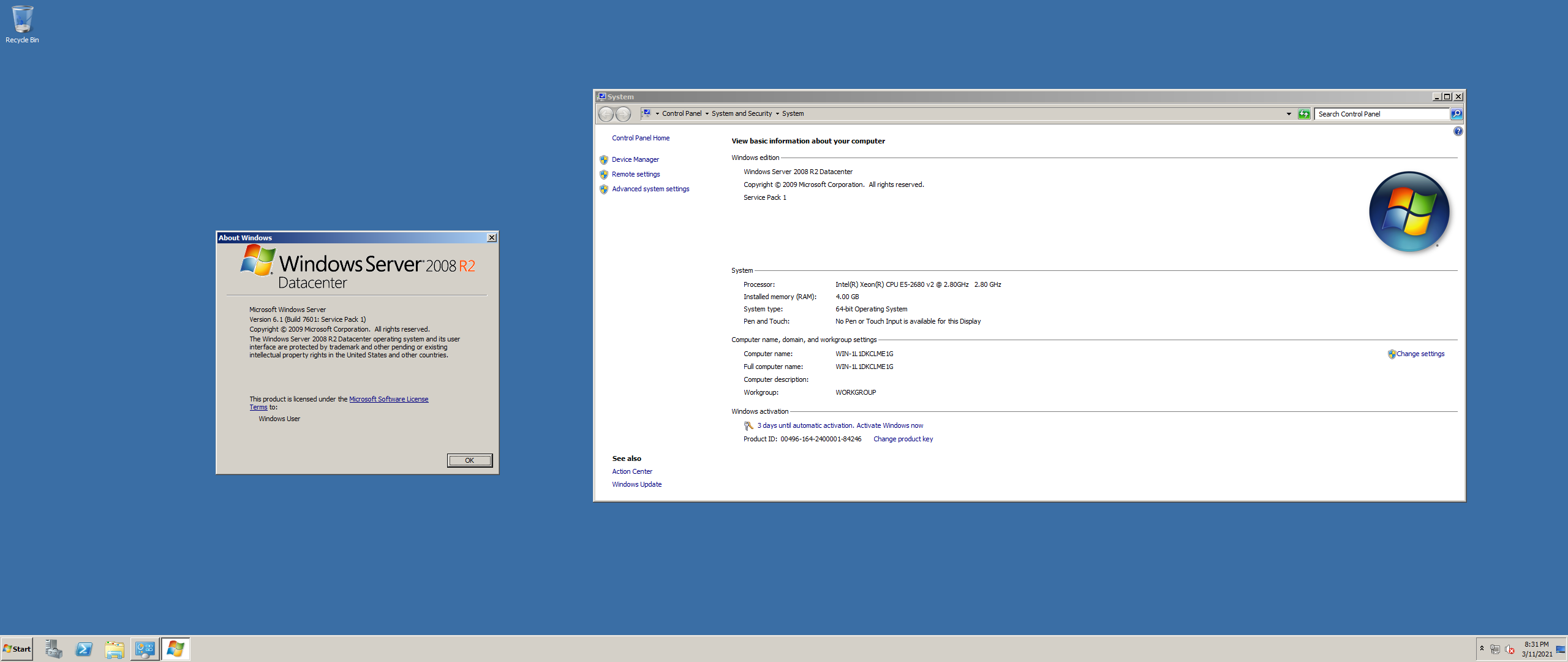1568x662 pixels.
Task: Click the keys icon beside activation notice
Action: [x=748, y=426]
